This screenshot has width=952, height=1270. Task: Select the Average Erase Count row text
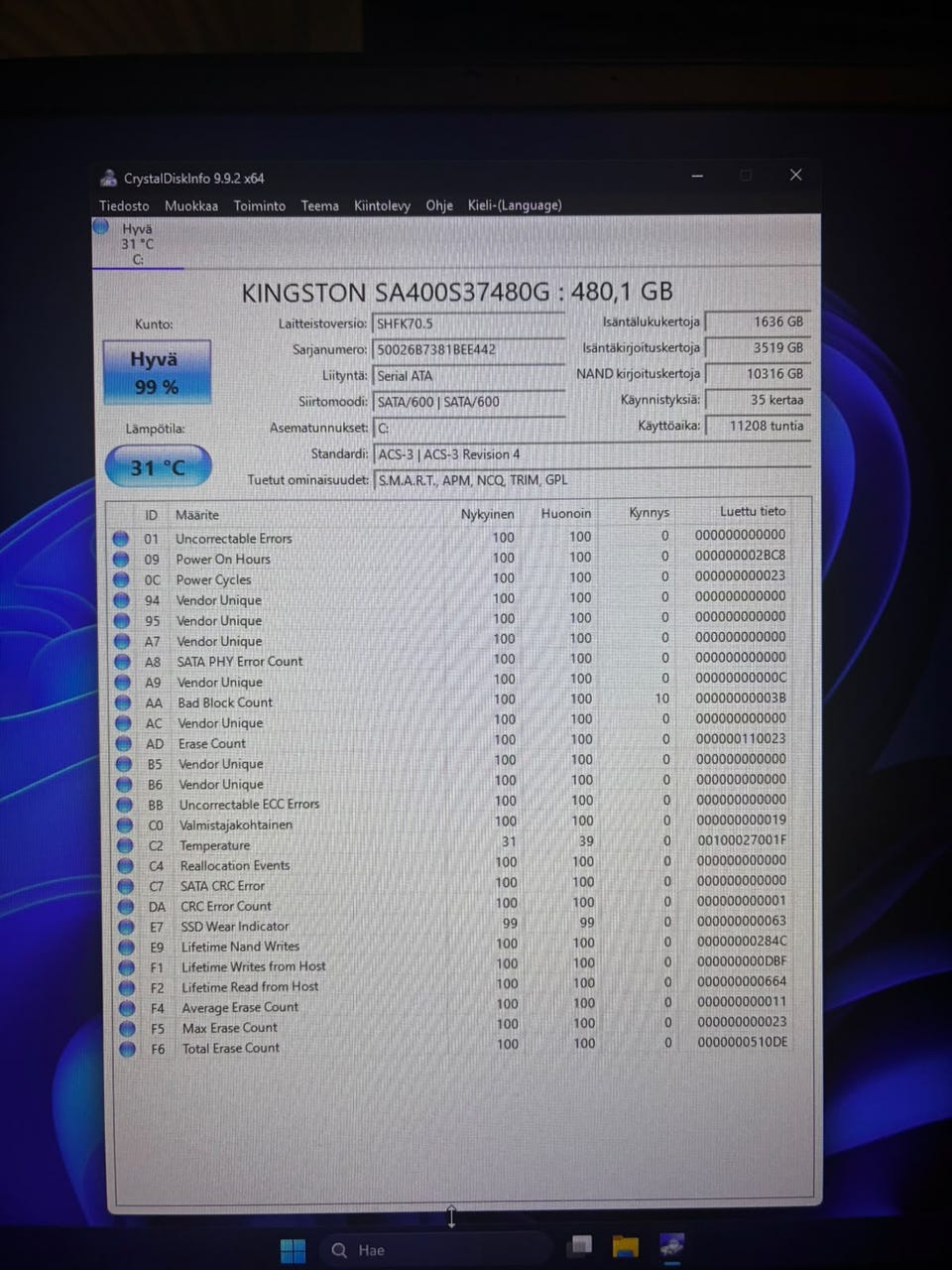pyautogui.click(x=240, y=1007)
